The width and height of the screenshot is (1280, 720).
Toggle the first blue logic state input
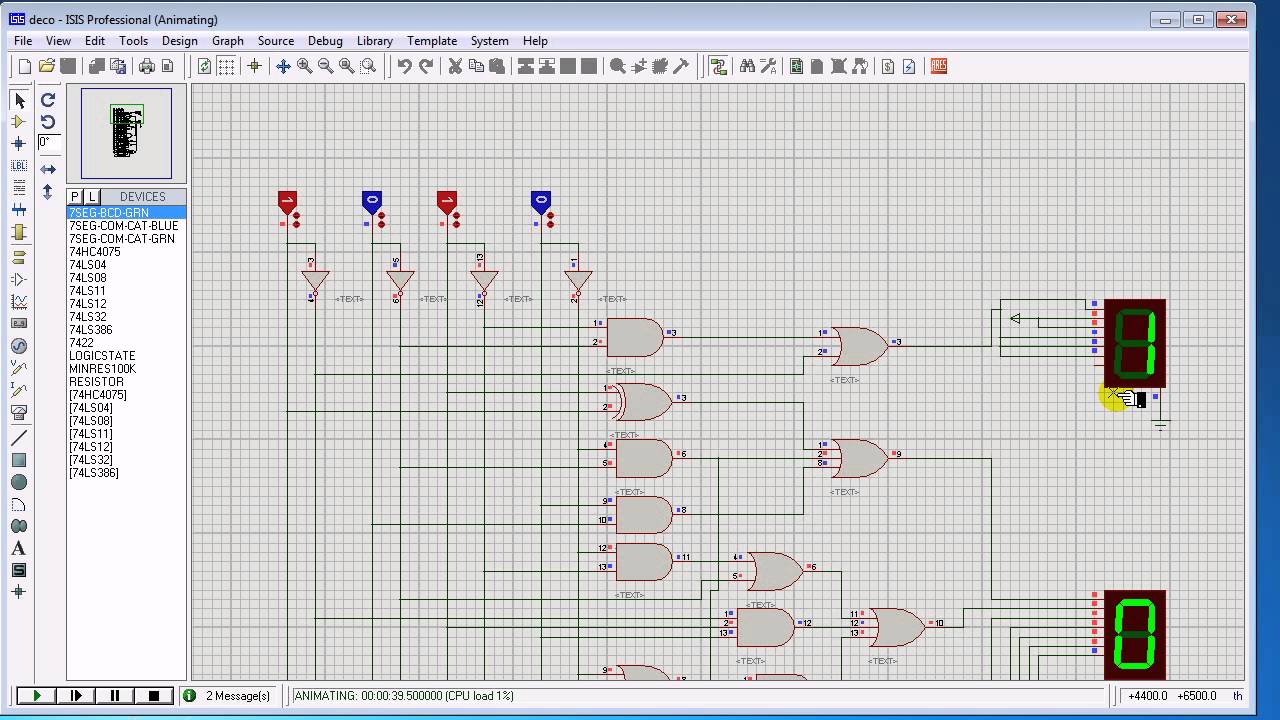click(x=371, y=203)
